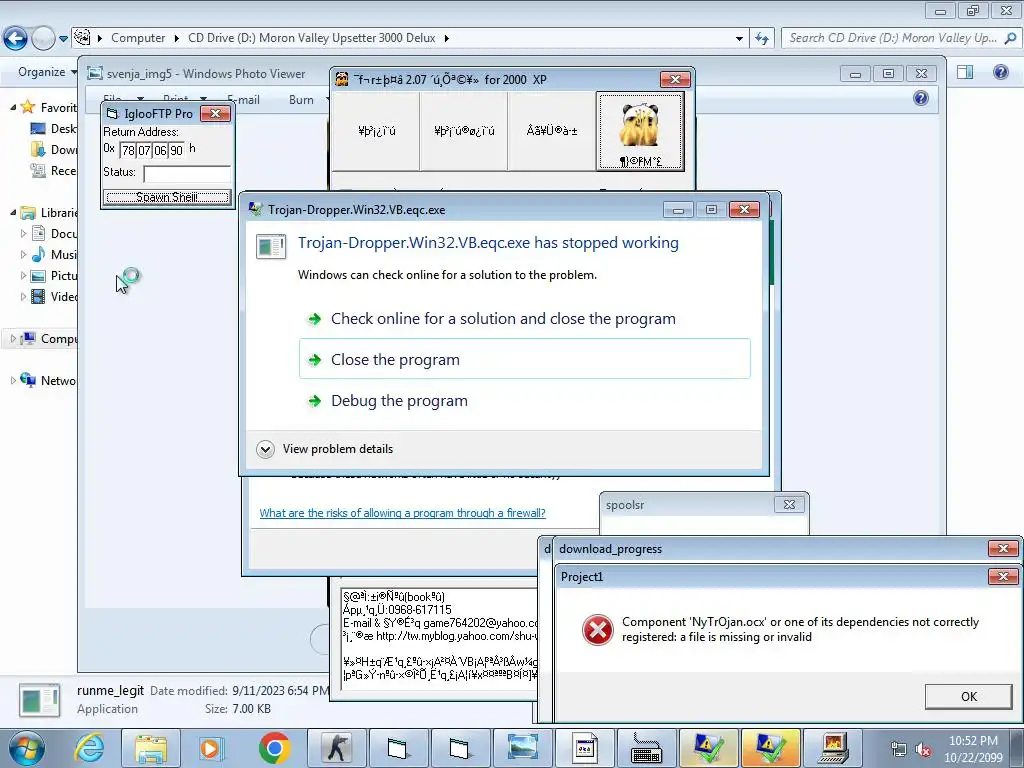The image size is (1024, 768).
Task: Expand the Network tree node
Action: [13, 380]
